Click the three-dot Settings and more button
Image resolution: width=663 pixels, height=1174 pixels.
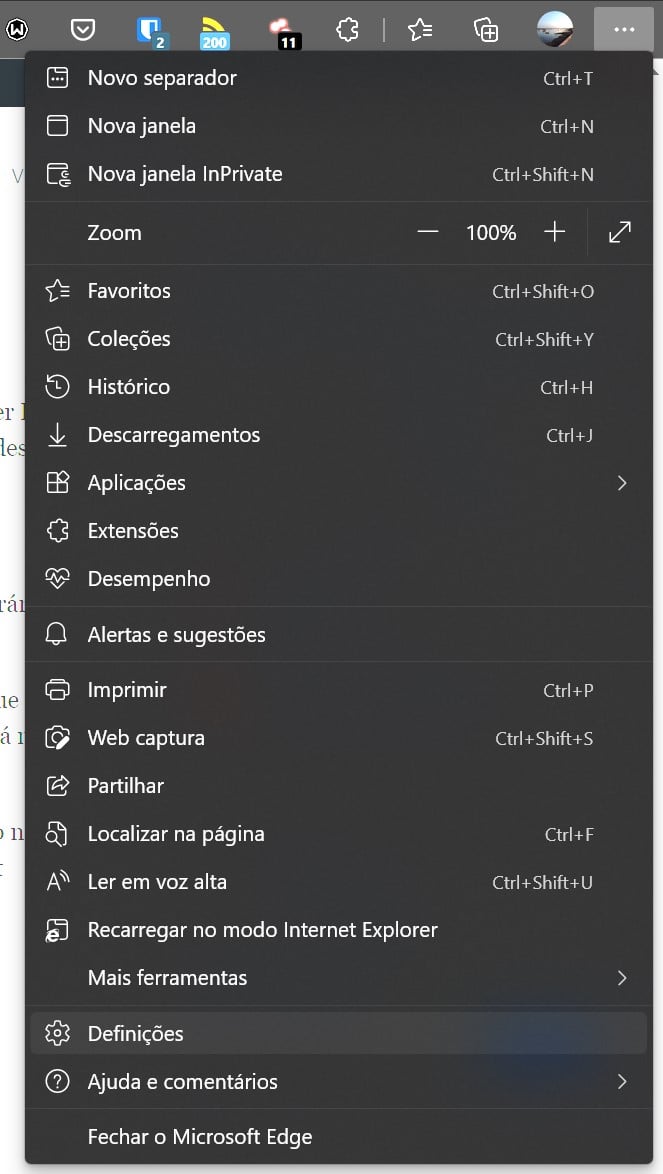(x=624, y=30)
